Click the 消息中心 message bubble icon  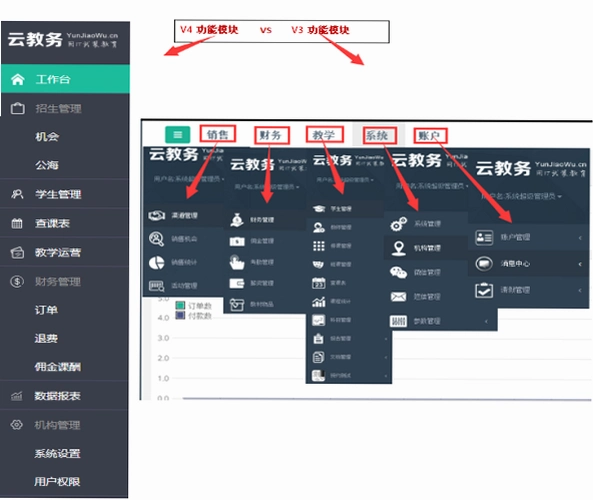click(x=484, y=263)
